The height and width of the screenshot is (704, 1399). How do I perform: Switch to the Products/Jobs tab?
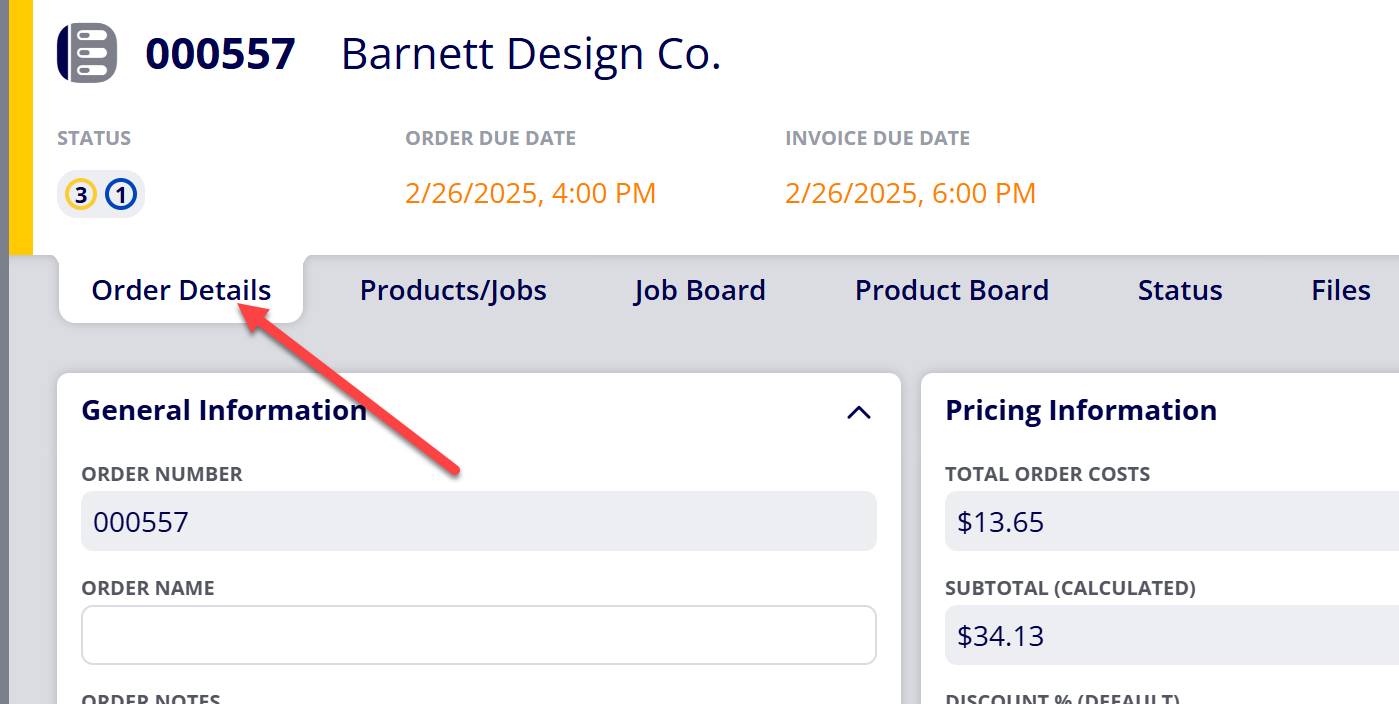click(x=453, y=290)
